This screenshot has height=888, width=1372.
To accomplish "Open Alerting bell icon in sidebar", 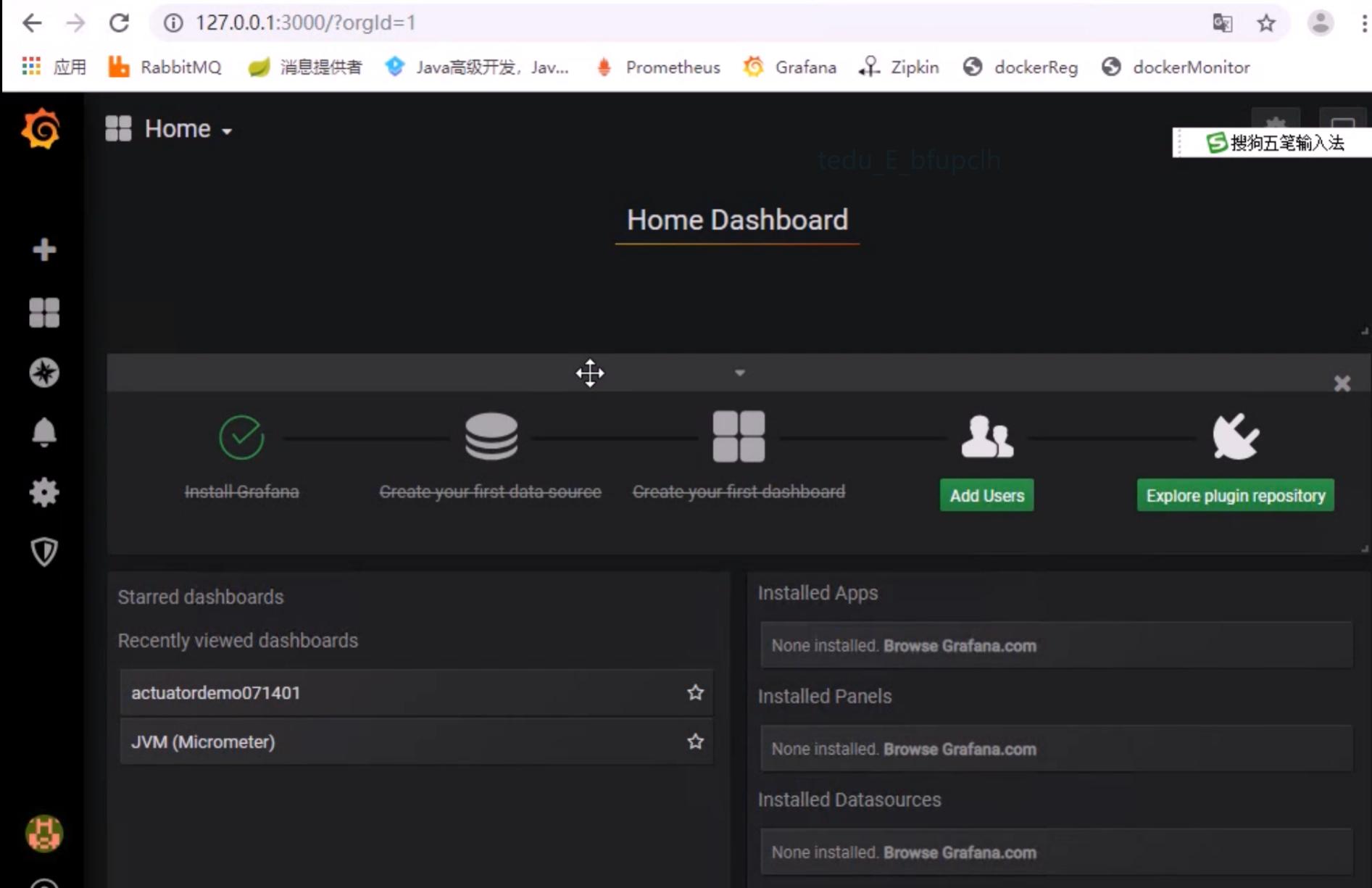I will tap(44, 433).
